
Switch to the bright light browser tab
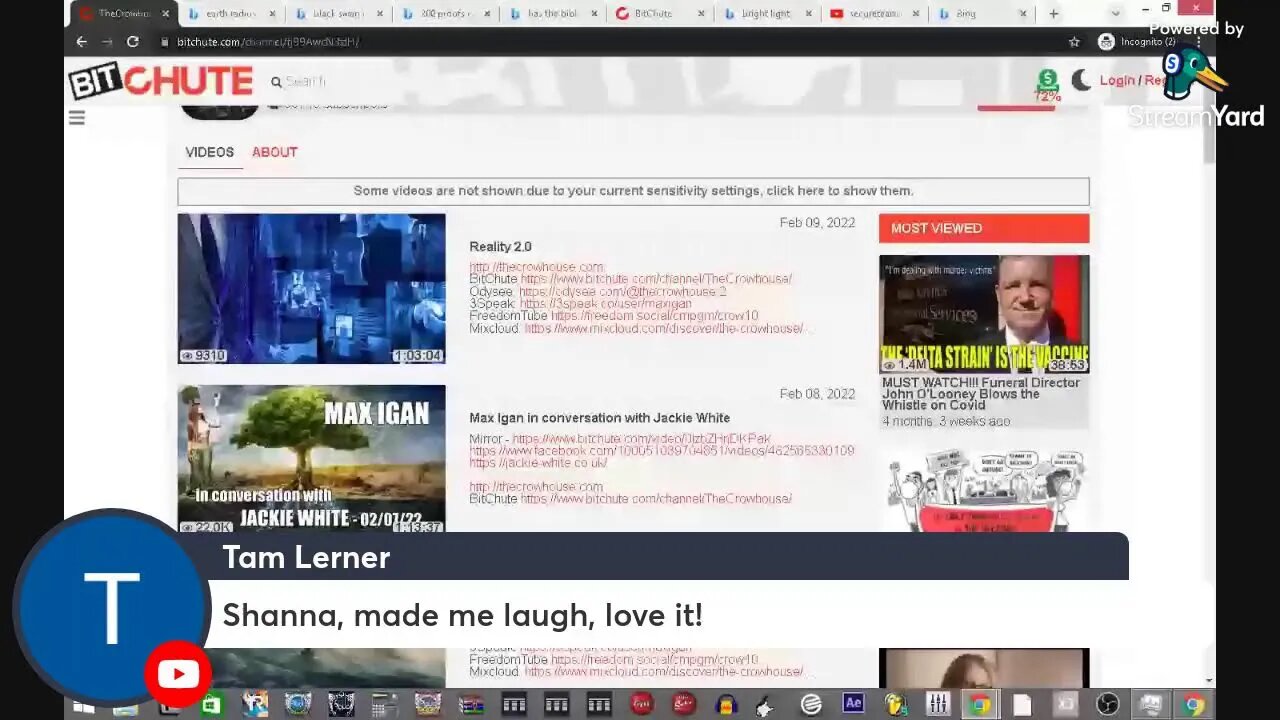click(765, 14)
